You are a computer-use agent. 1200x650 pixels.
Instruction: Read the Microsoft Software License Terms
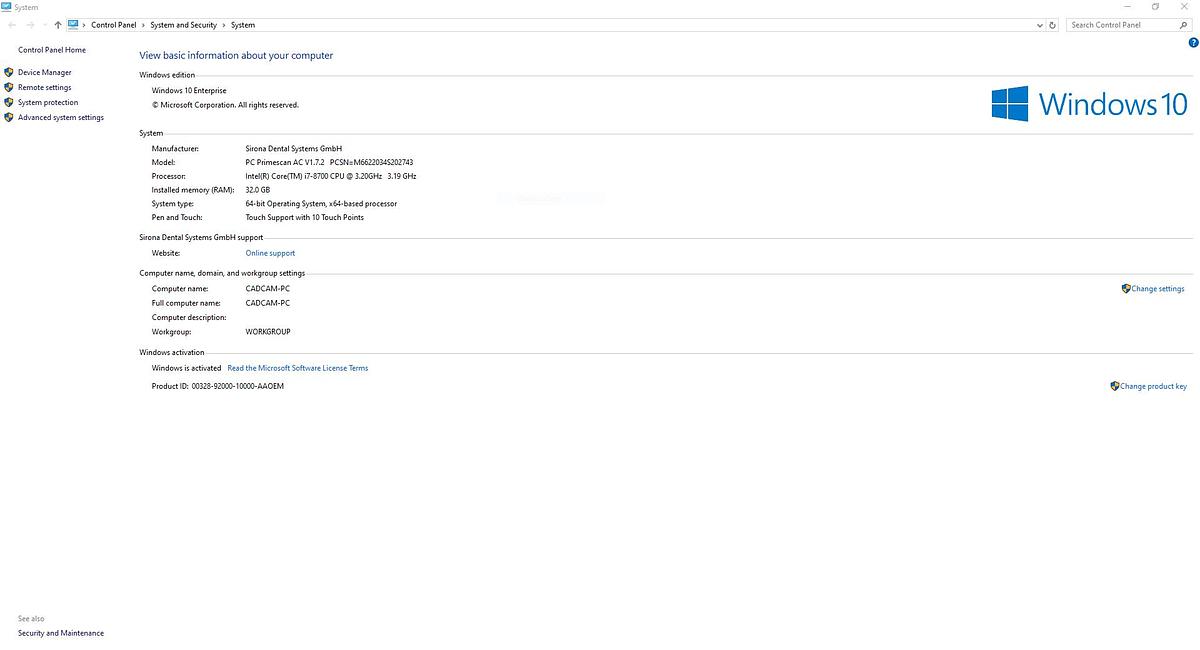coord(297,368)
